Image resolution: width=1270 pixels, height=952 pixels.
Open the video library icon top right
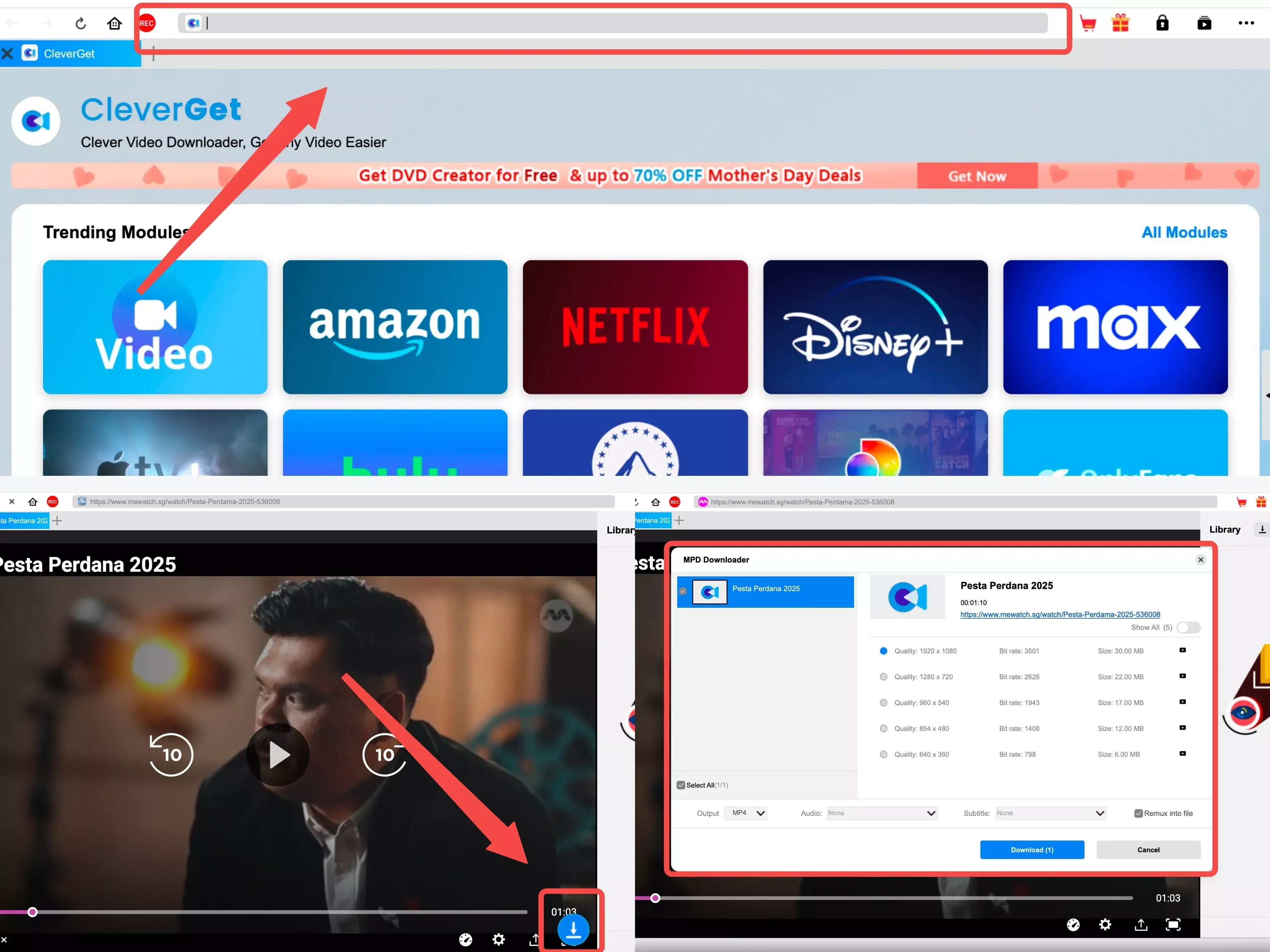(x=1204, y=23)
